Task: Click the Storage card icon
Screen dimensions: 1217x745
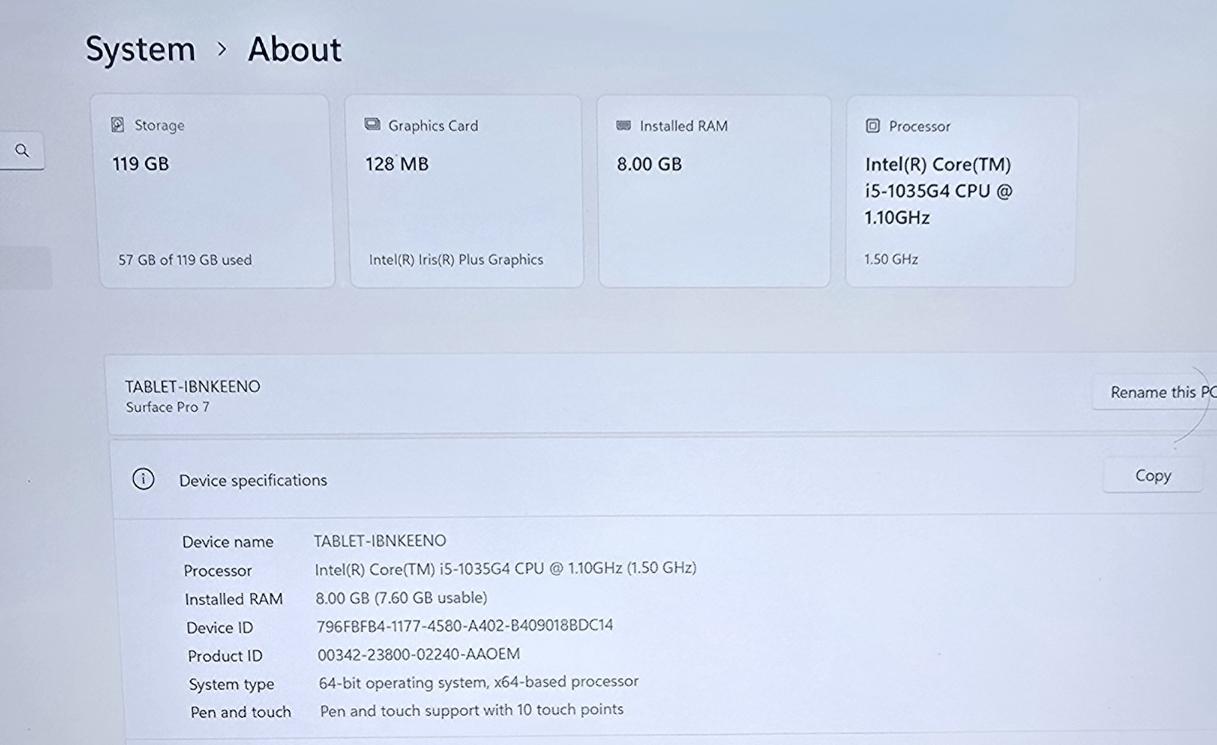Action: point(117,125)
